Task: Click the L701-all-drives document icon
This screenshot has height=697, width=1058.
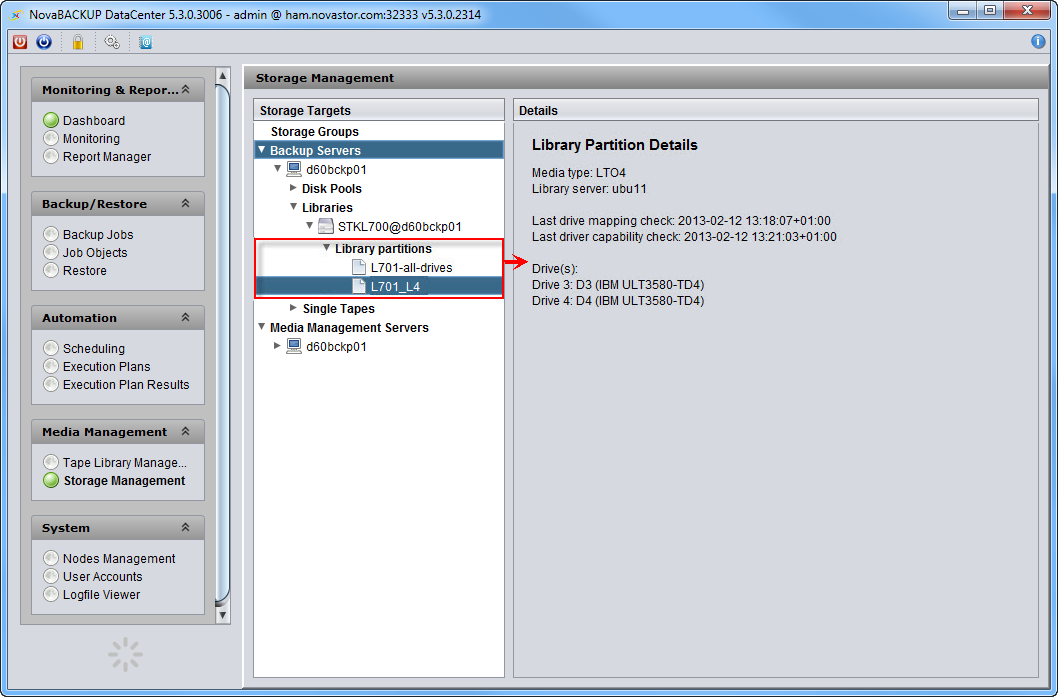Action: tap(359, 267)
